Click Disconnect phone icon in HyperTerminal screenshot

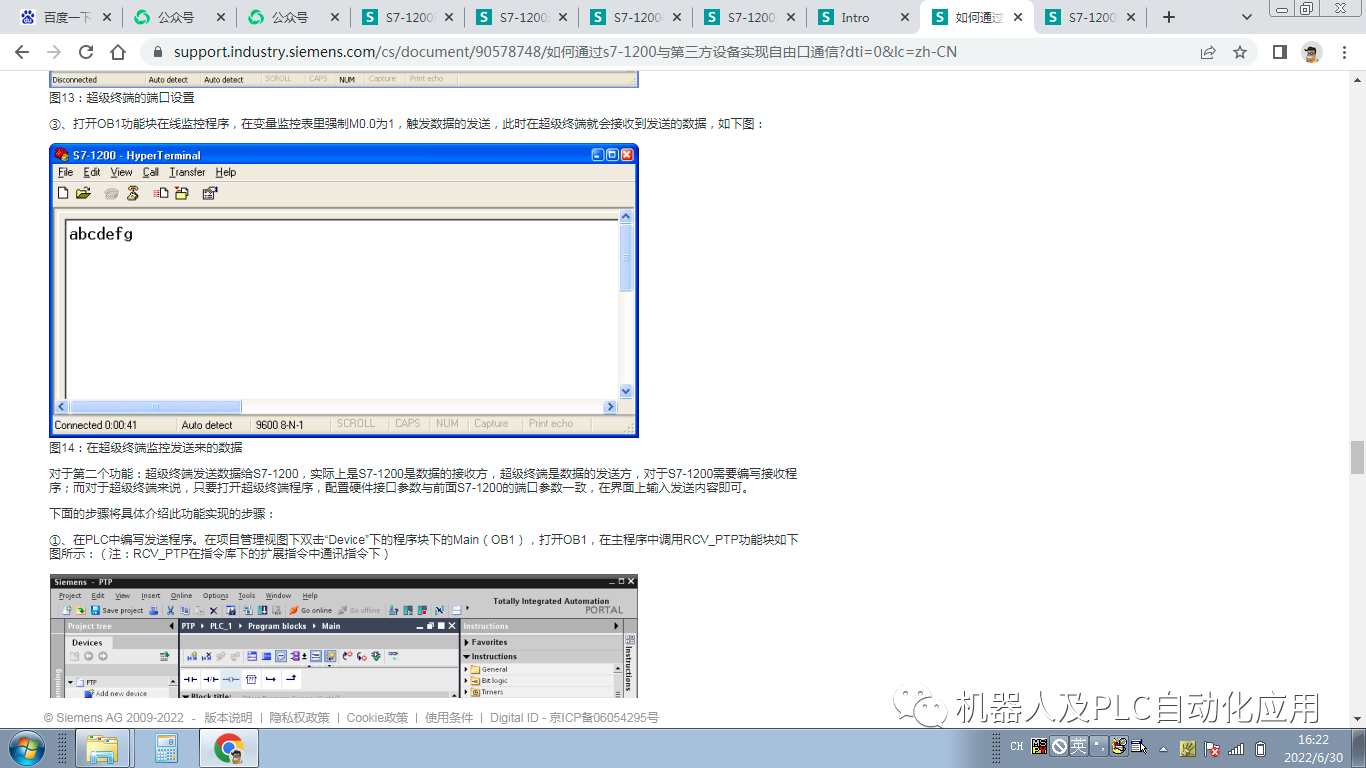(x=132, y=193)
